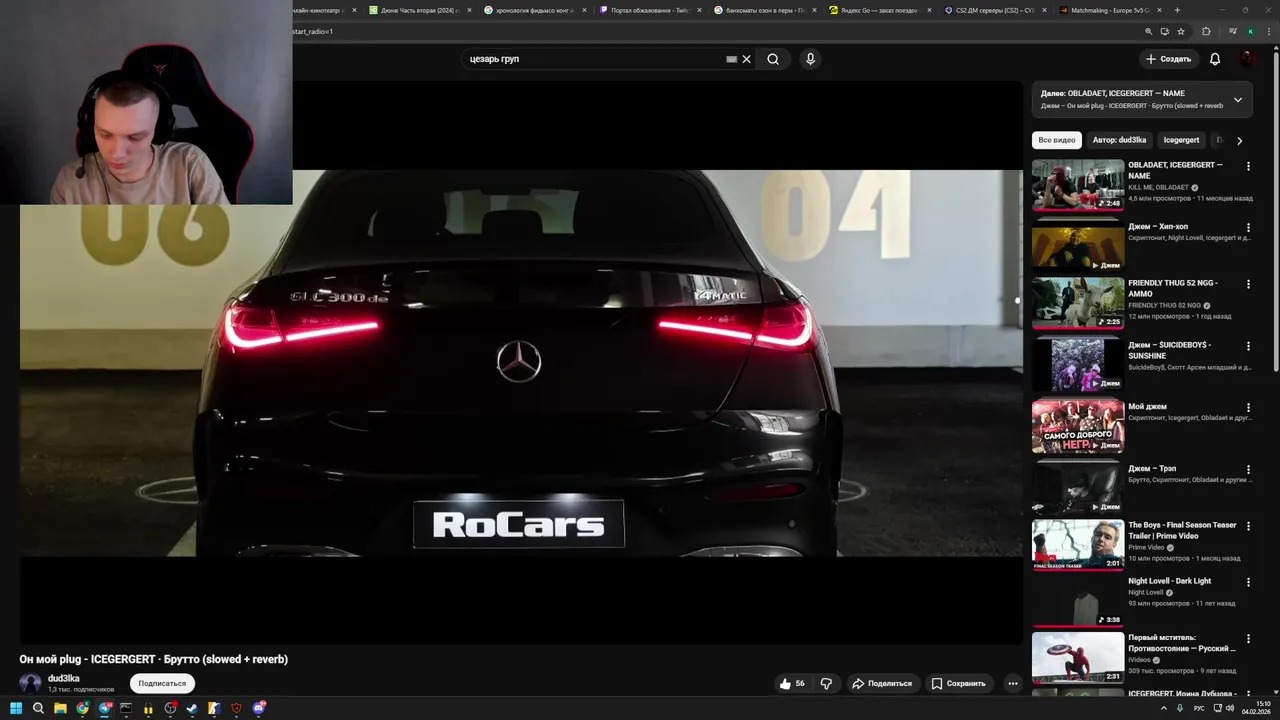The height and width of the screenshot is (720, 1280).
Task: Open the Chrome extensions puzzle icon
Action: click(1206, 31)
